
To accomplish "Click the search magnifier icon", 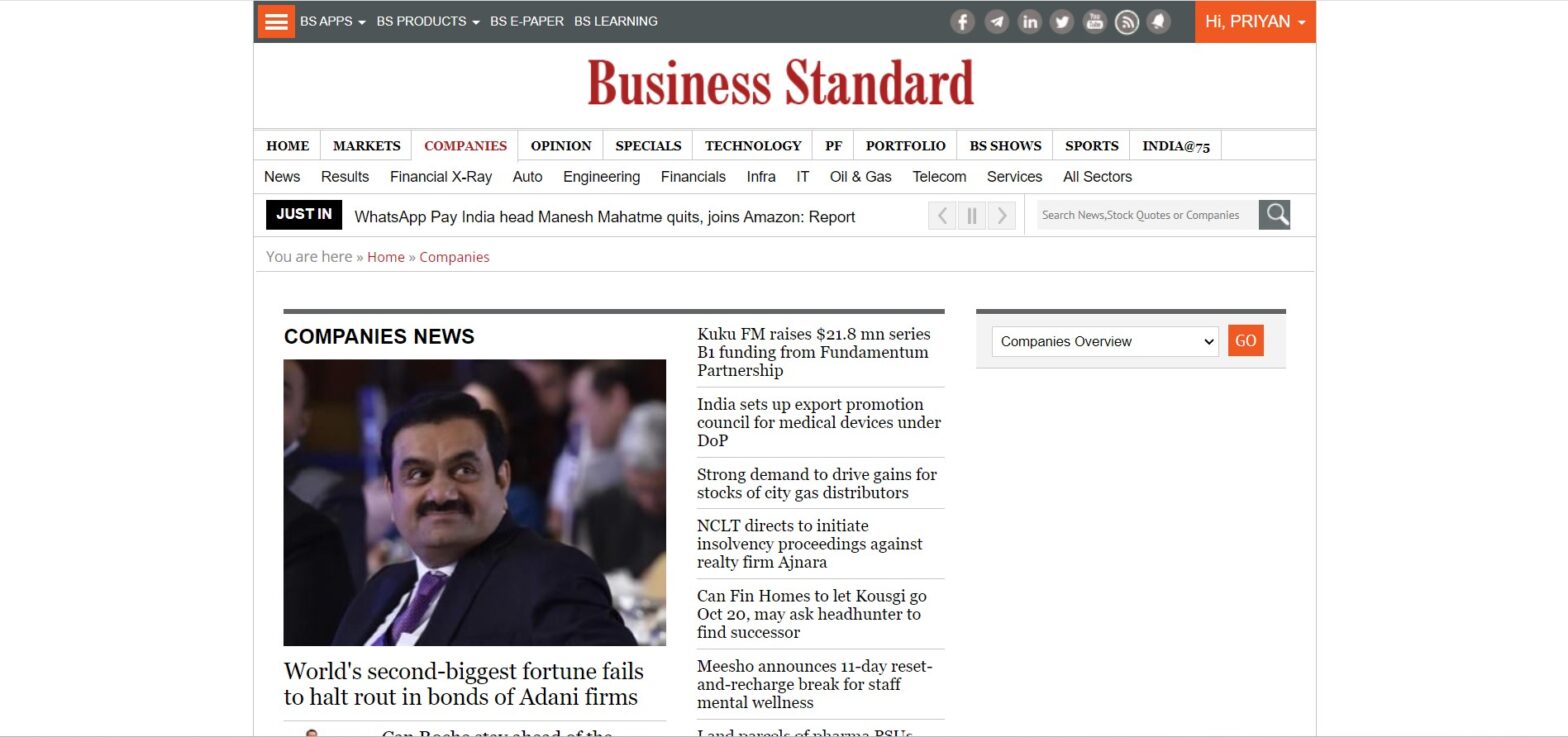I will 1274,214.
